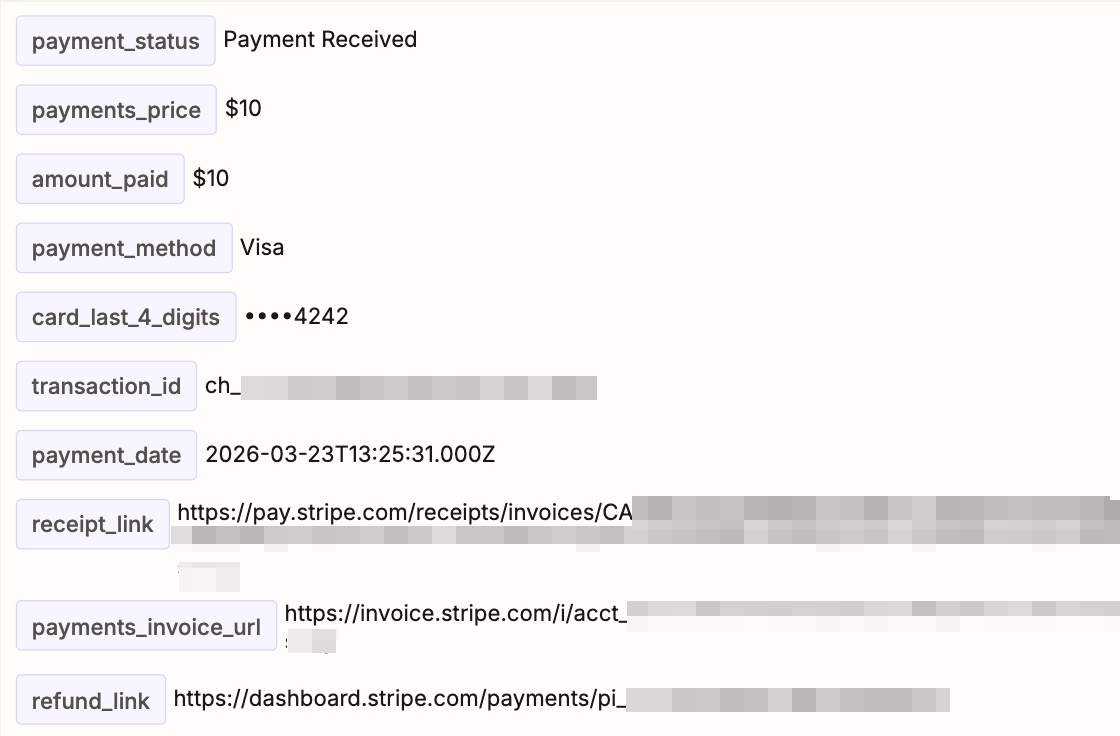Select the refund_link field tag
The image size is (1120, 736).
pyautogui.click(x=90, y=700)
